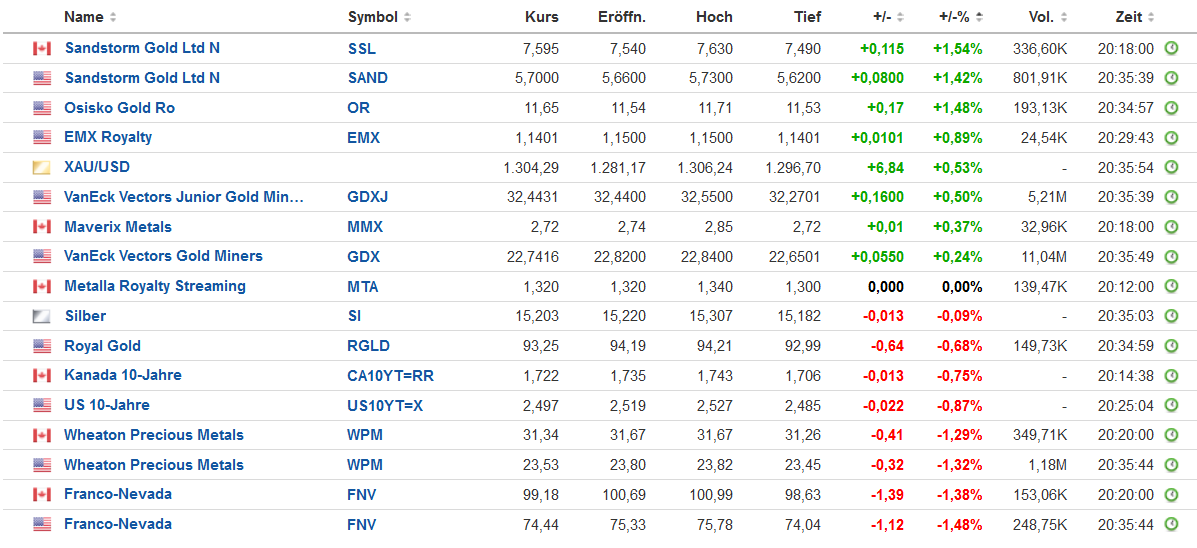Click the clock icon in the Maverix Metals row
Screen dimensions: 1197x548
tap(1172, 227)
